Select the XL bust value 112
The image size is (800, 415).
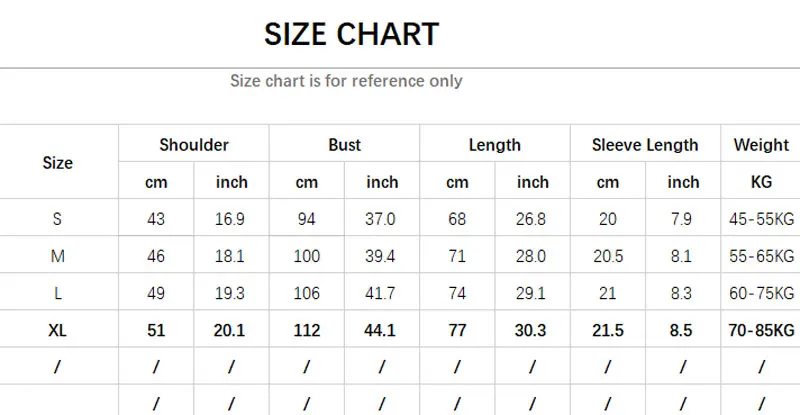coord(307,330)
